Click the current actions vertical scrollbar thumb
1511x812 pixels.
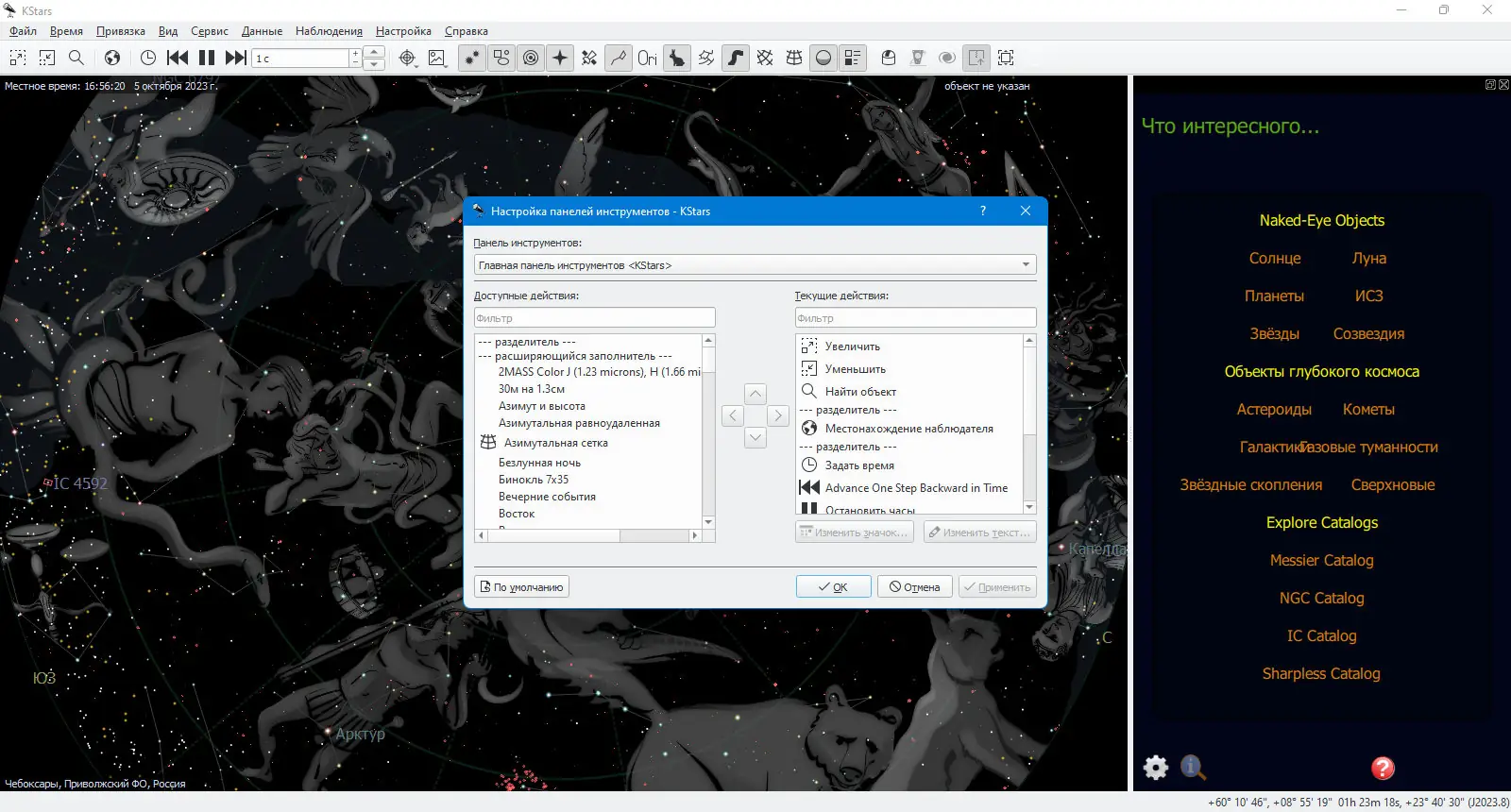tap(1029, 391)
